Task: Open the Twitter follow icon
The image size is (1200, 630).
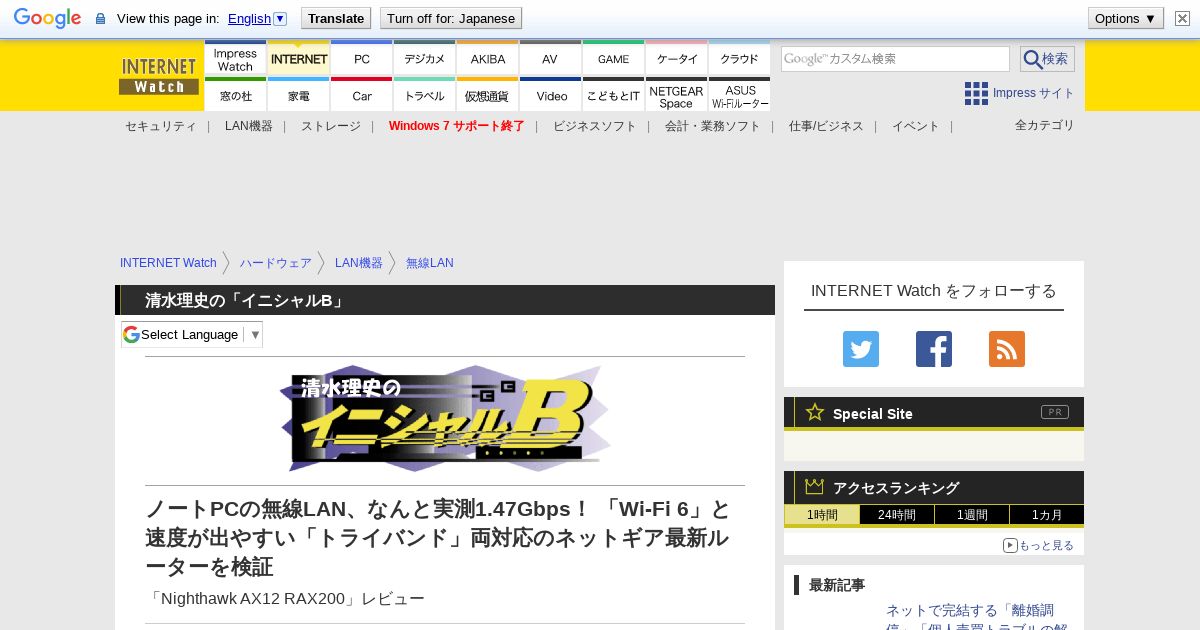Action: (x=861, y=349)
